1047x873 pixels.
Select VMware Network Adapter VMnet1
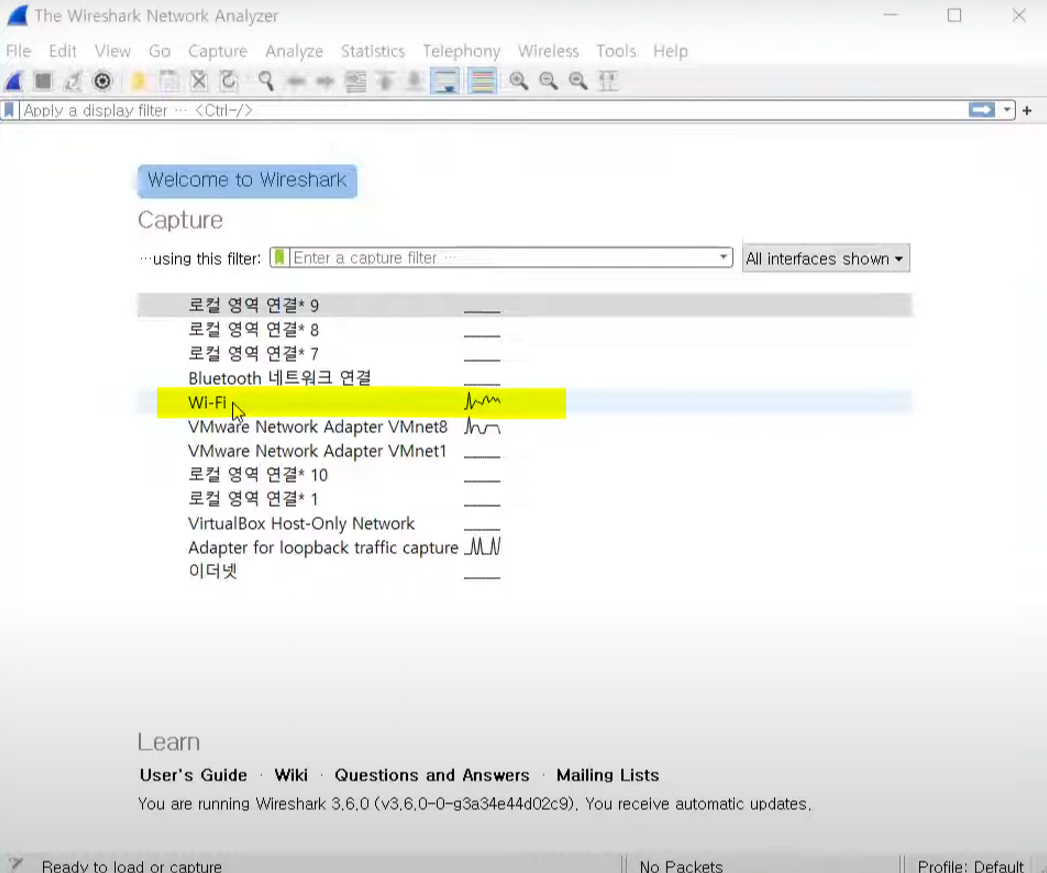(x=524, y=451)
